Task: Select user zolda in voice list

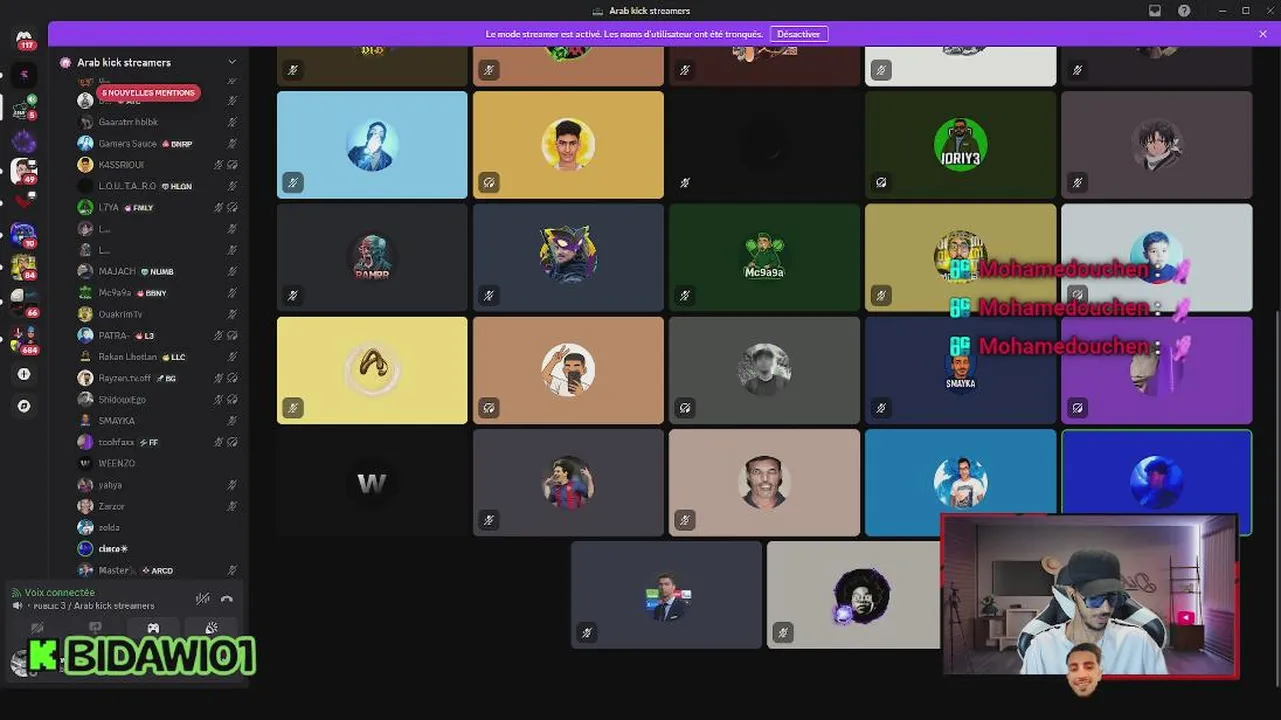Action: pyautogui.click(x=157, y=527)
